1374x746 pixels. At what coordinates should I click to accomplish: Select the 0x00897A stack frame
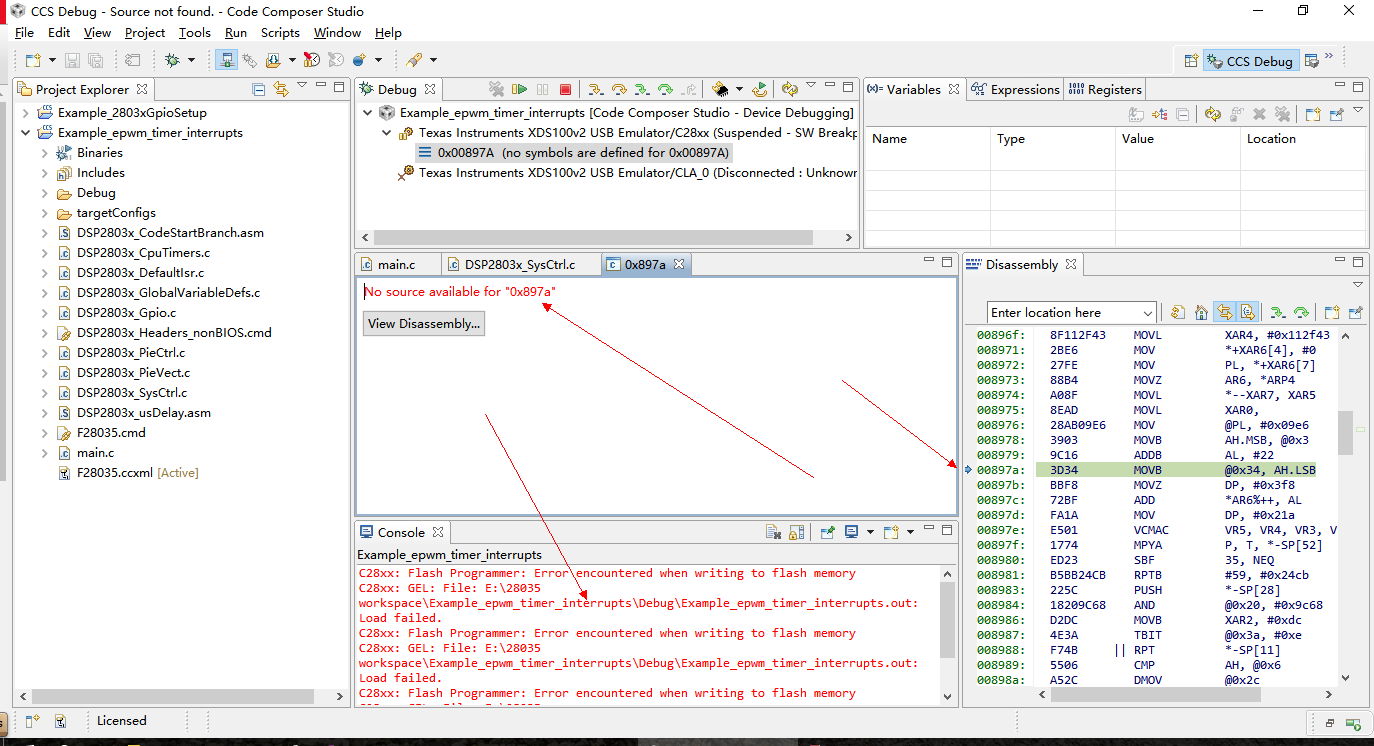click(575, 153)
